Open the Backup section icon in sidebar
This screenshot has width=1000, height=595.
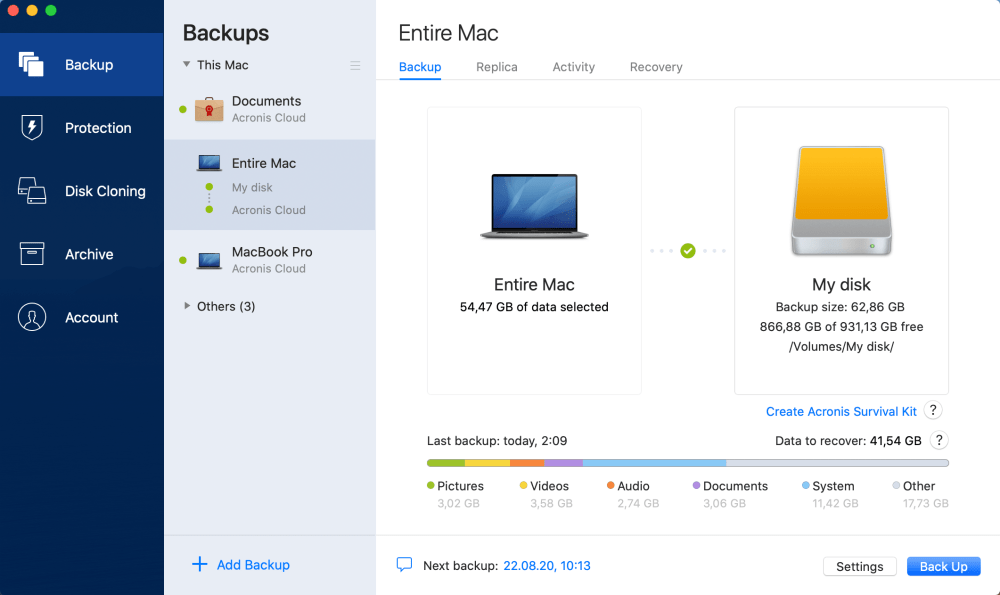pyautogui.click(x=32, y=65)
